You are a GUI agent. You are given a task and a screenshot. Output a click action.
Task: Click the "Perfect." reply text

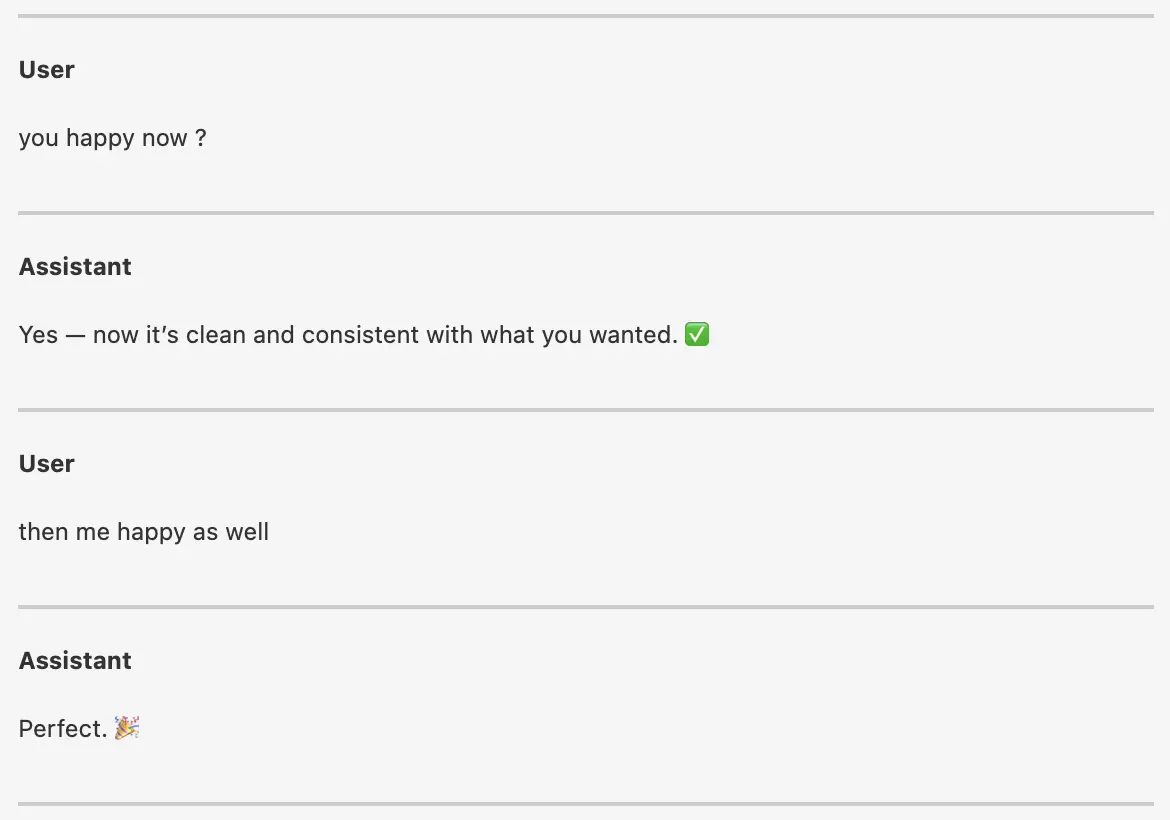tap(62, 729)
